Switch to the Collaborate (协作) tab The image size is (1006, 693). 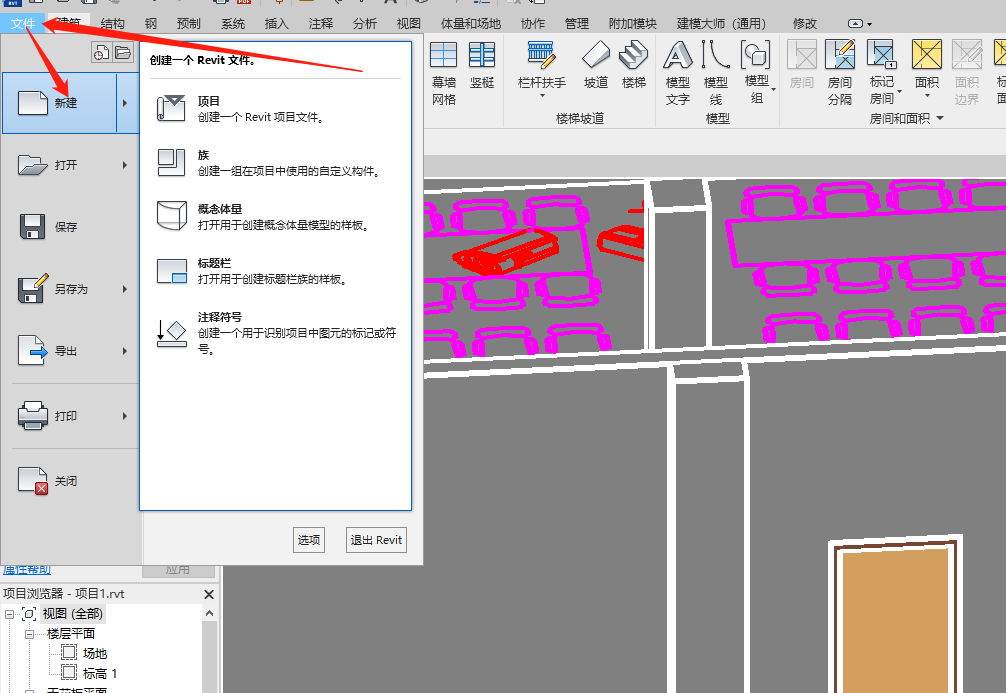pos(533,24)
